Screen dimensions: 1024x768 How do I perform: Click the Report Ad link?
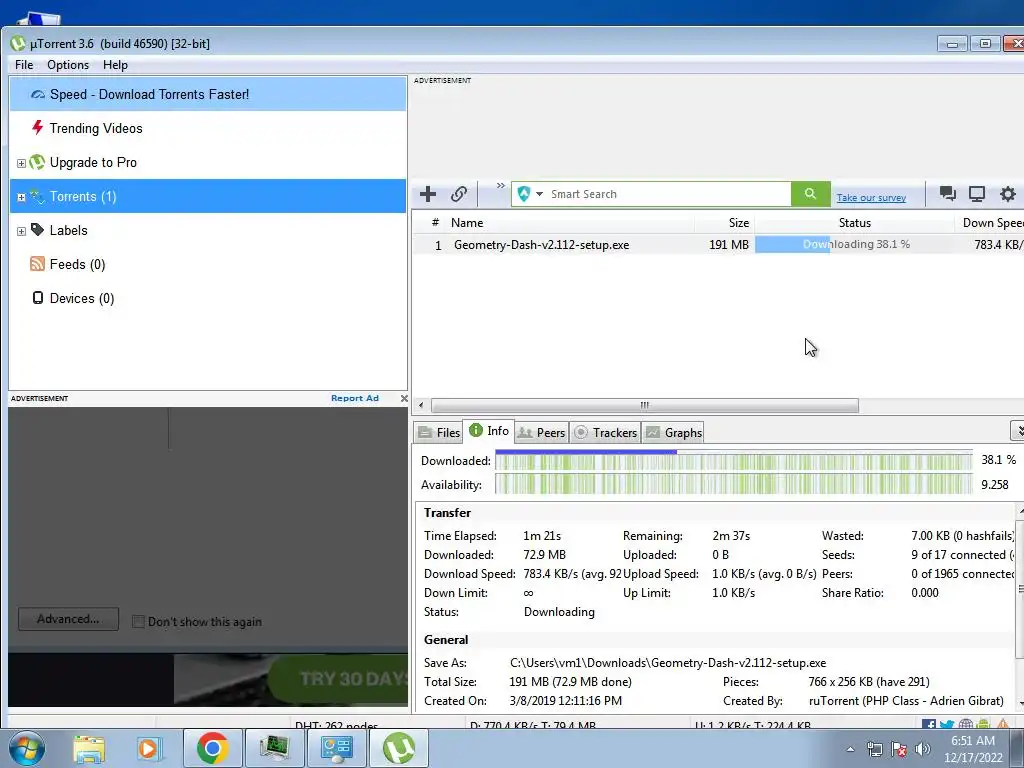coord(355,398)
